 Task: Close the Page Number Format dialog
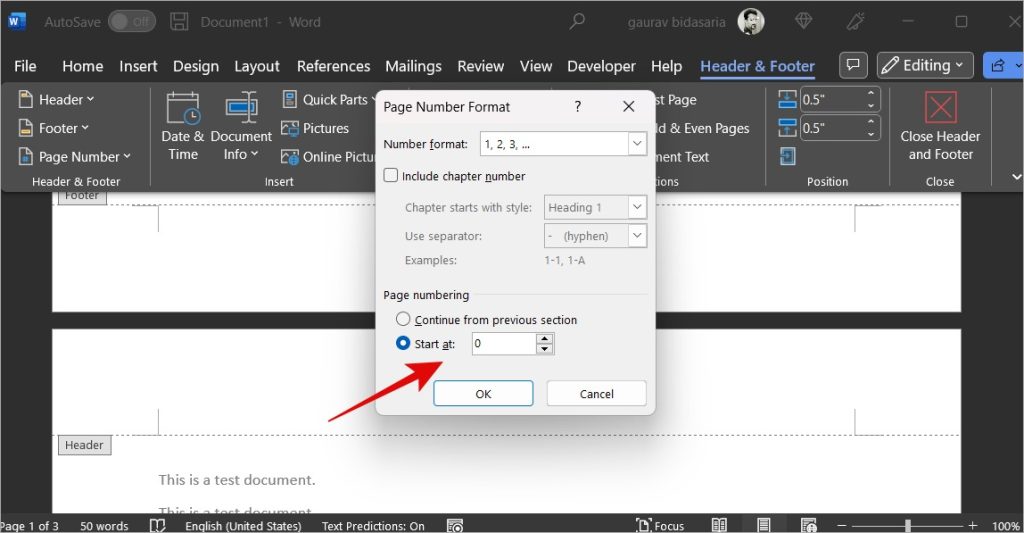coord(628,106)
